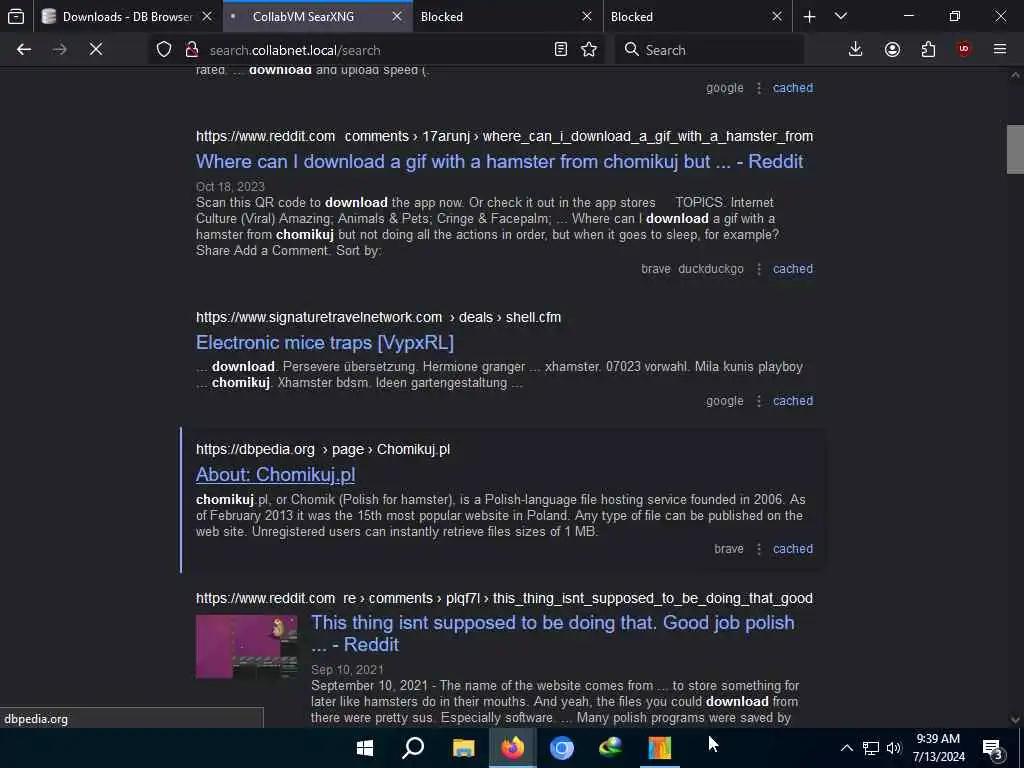Screen dimensions: 1024x768
Task: Open the green globe app in the taskbar
Action: click(x=611, y=748)
